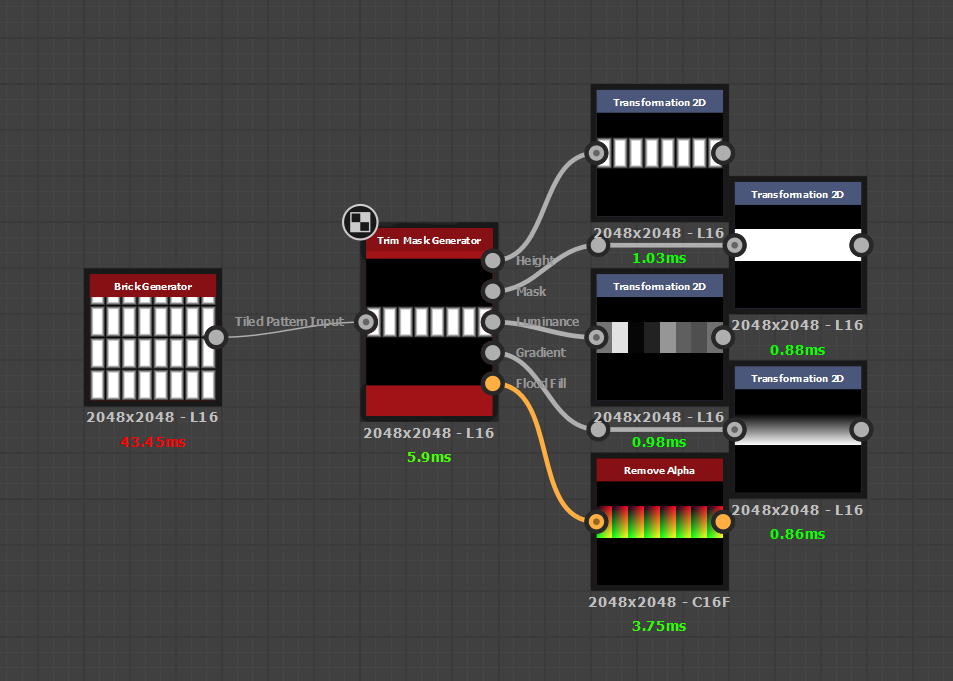Select the reroute dot on the Mask link

[598, 245]
